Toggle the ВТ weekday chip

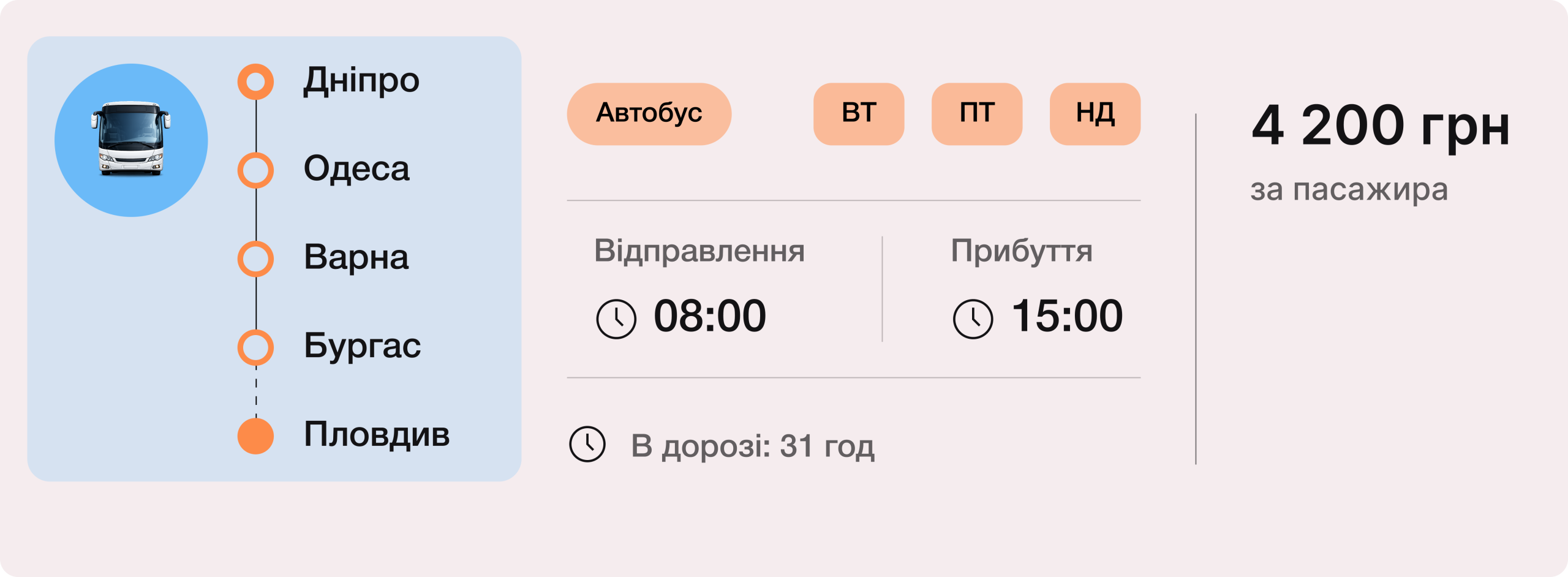click(859, 114)
